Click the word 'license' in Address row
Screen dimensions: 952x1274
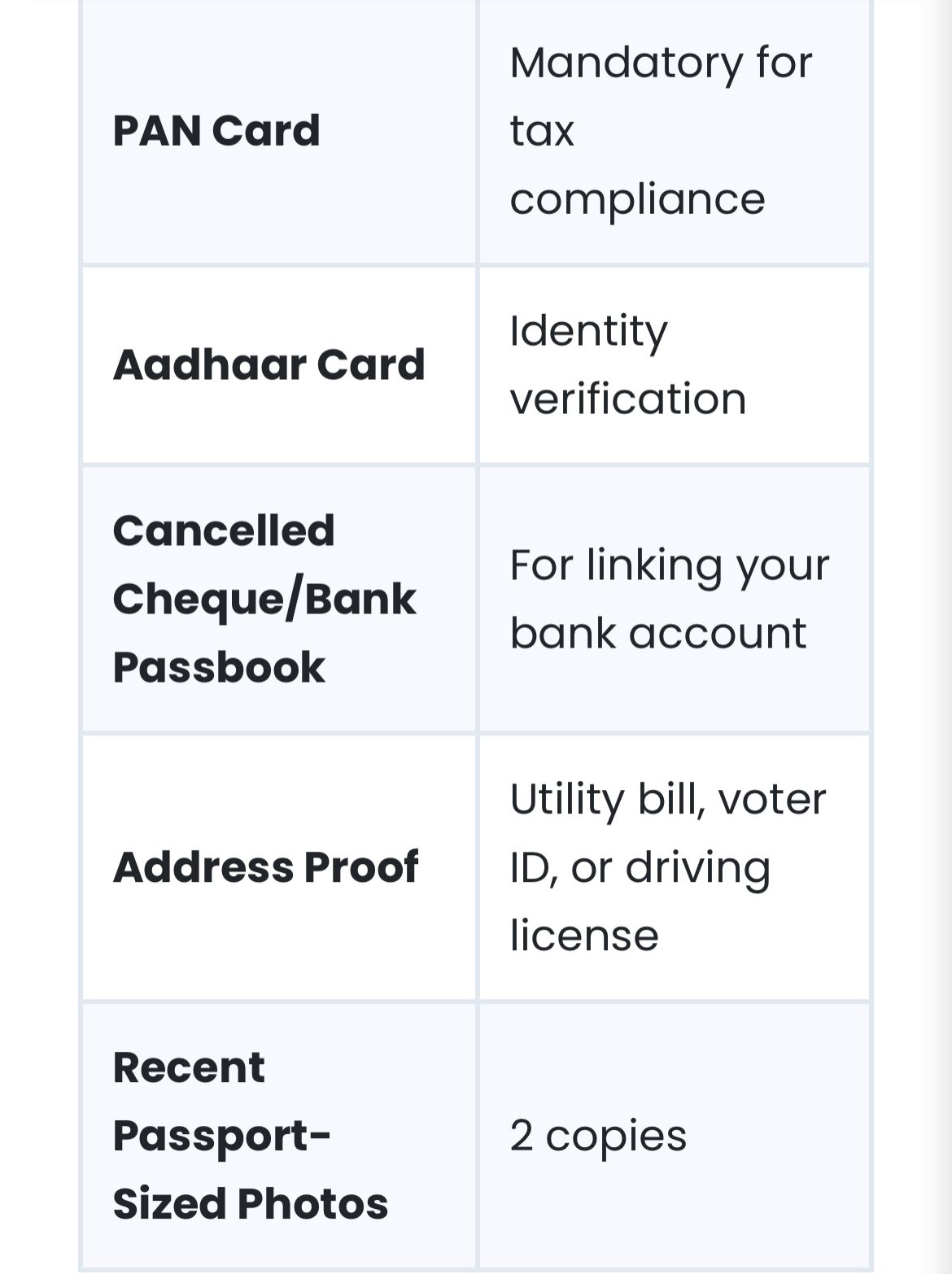click(x=583, y=936)
